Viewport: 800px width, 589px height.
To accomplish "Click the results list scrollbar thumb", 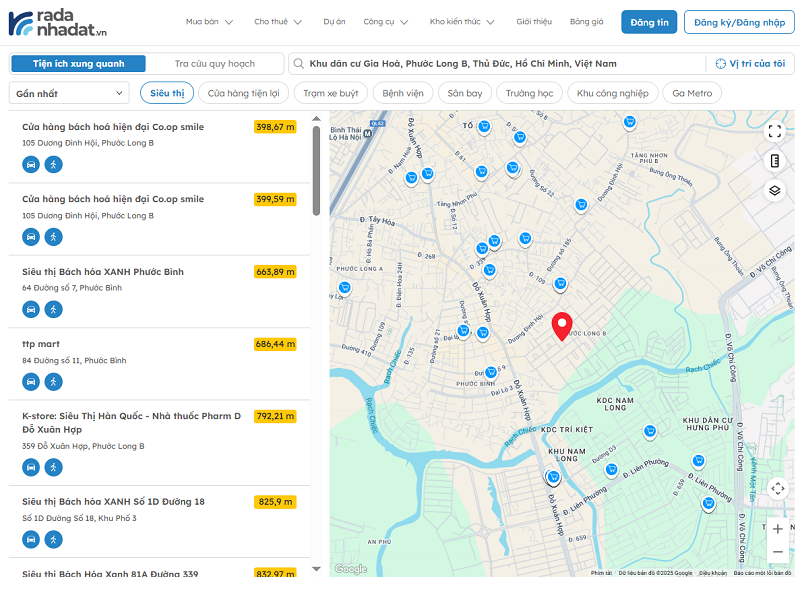I will tap(316, 171).
